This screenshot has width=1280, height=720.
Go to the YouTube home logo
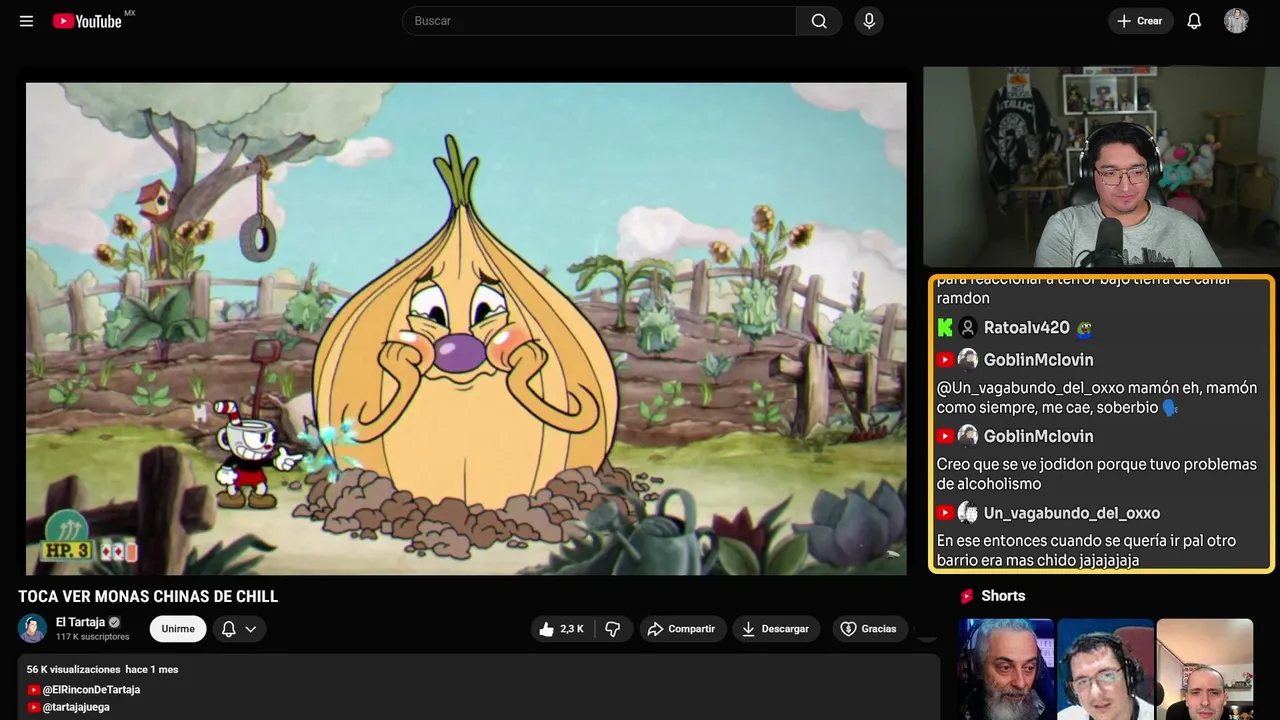tap(88, 21)
